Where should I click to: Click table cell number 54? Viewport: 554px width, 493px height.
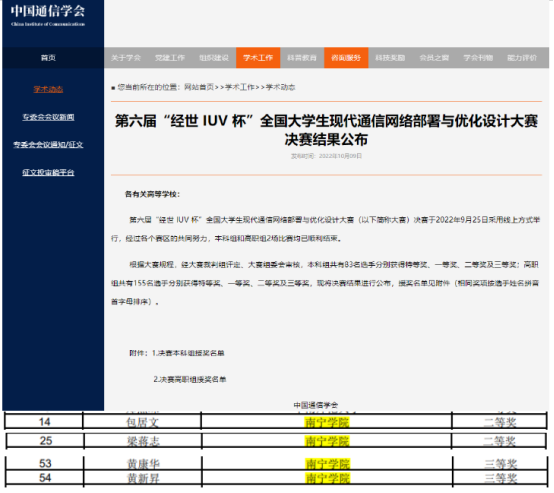point(45,478)
